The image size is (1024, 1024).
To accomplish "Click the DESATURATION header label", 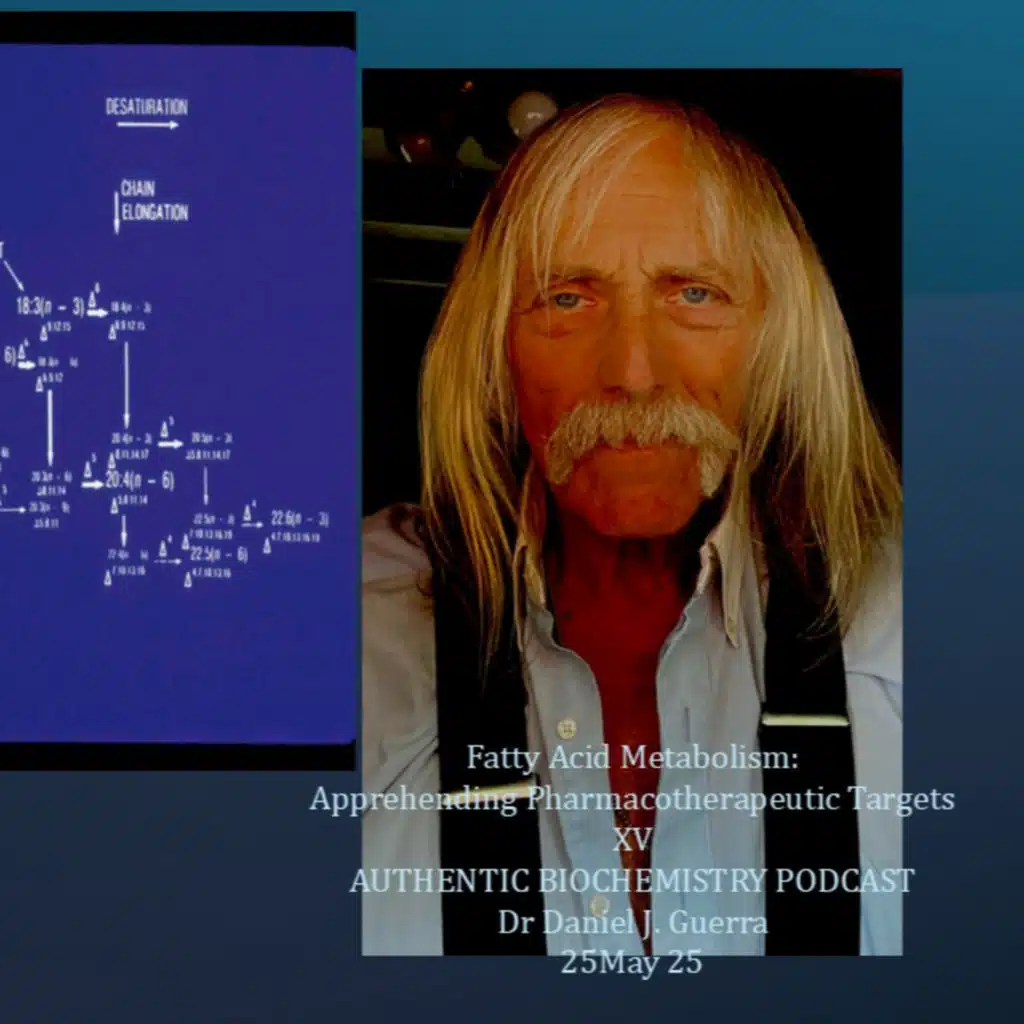I will tap(147, 104).
